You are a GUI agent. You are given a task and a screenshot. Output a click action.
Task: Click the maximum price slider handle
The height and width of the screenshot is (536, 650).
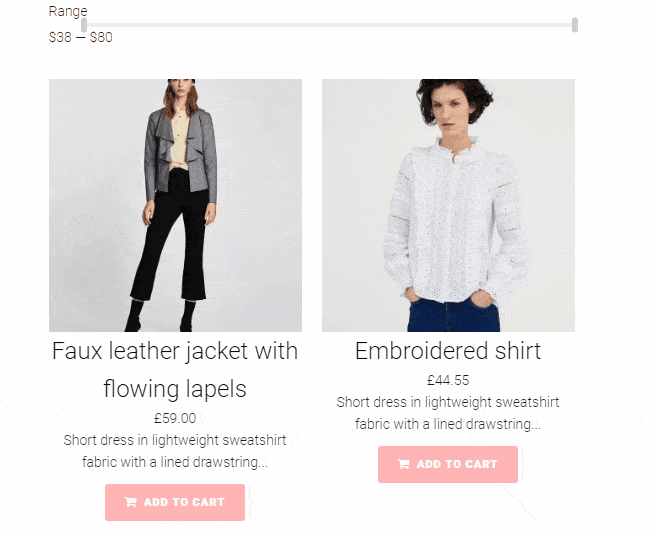pos(575,25)
